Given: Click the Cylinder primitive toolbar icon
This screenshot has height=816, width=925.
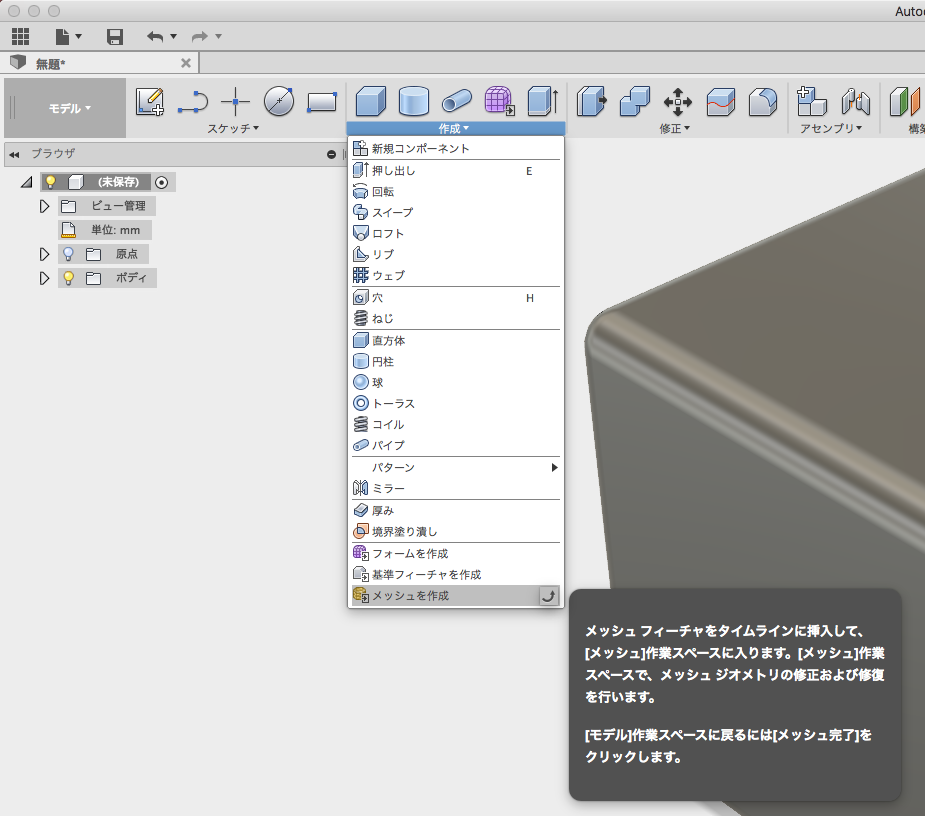Looking at the screenshot, I should 414,101.
